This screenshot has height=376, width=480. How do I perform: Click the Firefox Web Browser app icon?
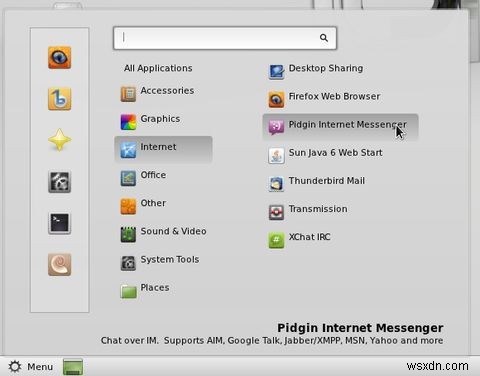276,99
